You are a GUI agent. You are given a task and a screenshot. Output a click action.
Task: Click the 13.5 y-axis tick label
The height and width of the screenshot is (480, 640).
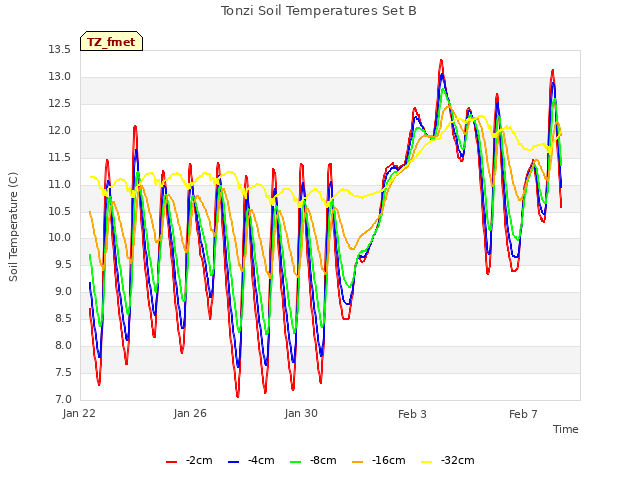60,50
